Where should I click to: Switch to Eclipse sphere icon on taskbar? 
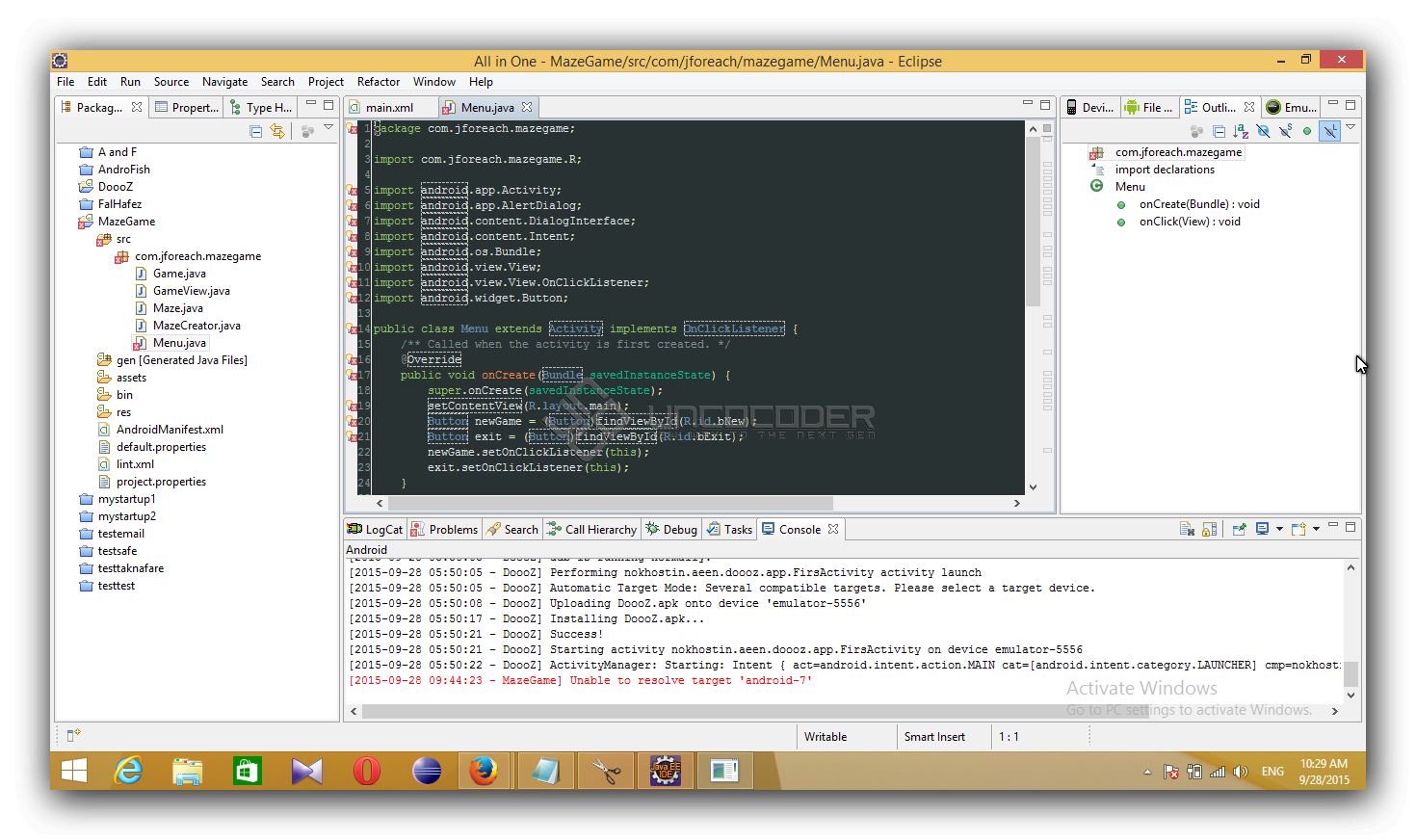click(x=427, y=771)
